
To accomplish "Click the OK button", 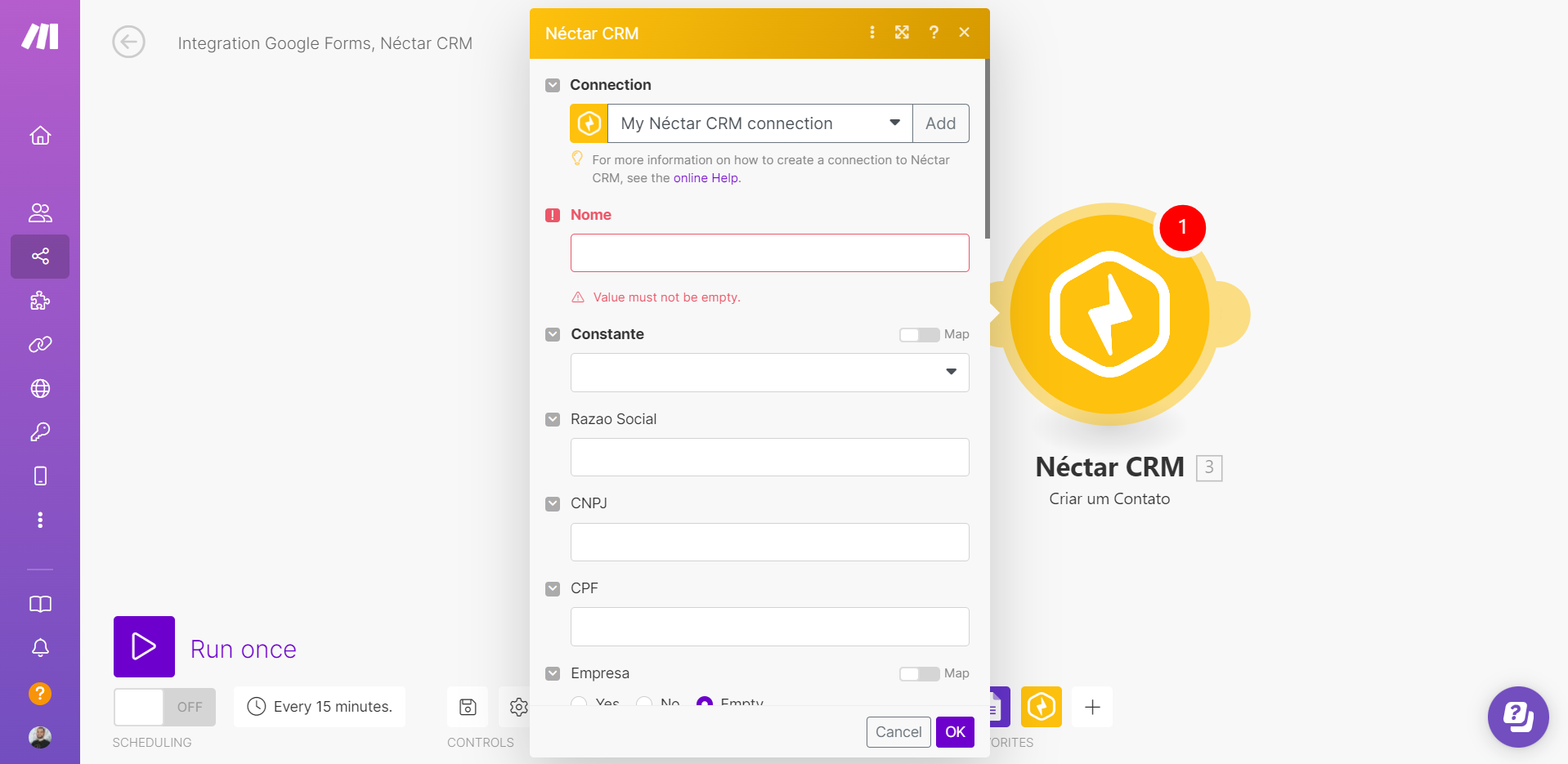I will (955, 732).
